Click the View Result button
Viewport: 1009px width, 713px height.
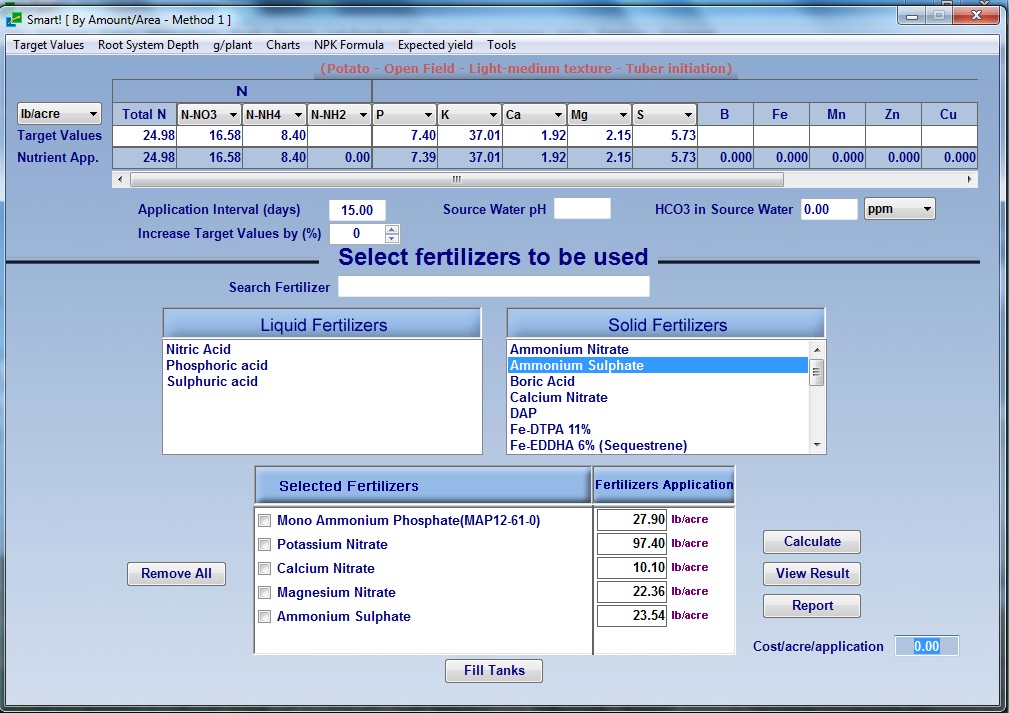point(812,574)
